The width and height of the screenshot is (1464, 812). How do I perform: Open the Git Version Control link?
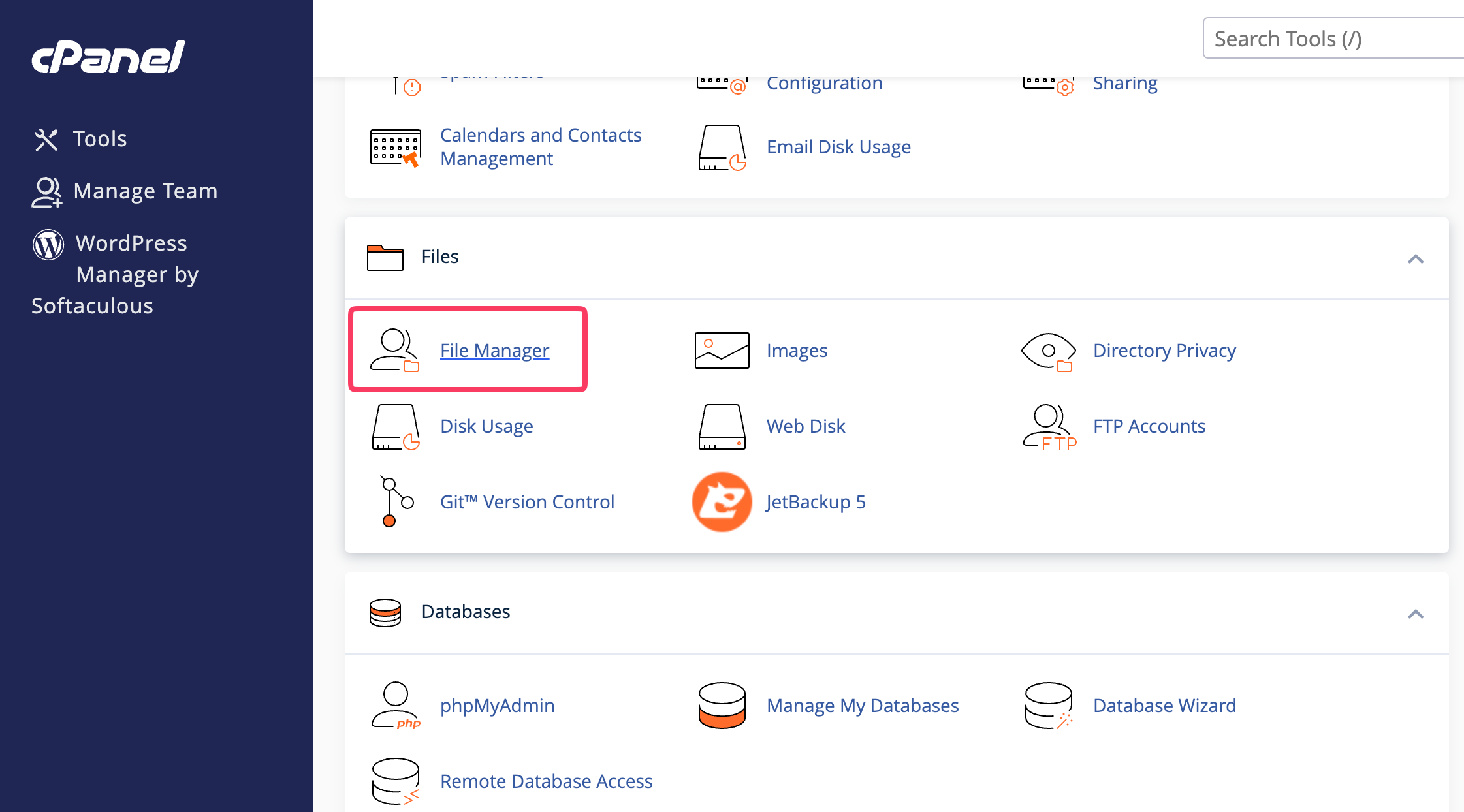click(528, 502)
